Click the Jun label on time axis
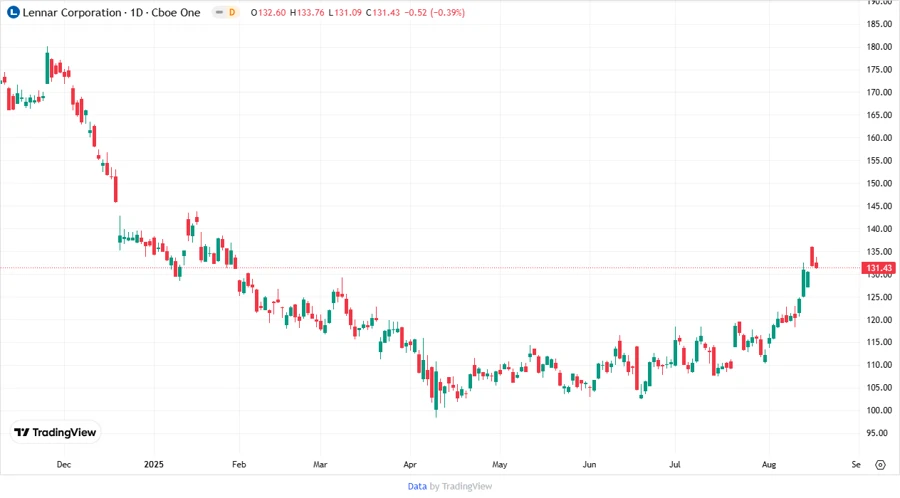Viewport: 900px width, 498px height. point(588,465)
